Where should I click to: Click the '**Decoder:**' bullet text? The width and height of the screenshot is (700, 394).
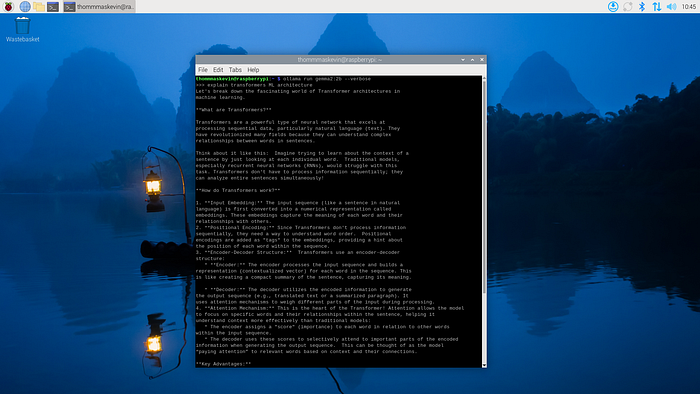(225, 290)
